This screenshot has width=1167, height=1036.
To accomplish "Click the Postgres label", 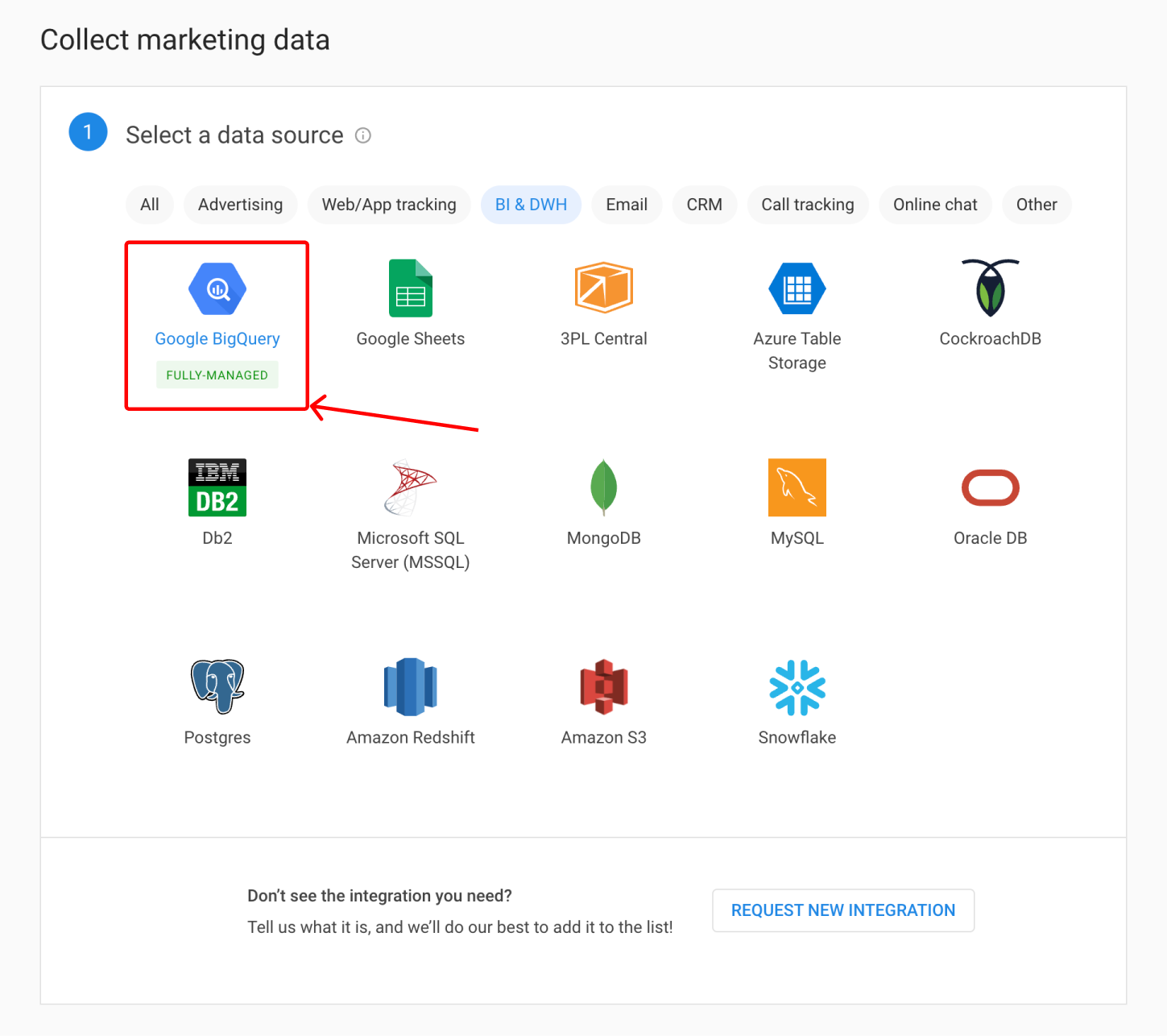I will coord(217,738).
